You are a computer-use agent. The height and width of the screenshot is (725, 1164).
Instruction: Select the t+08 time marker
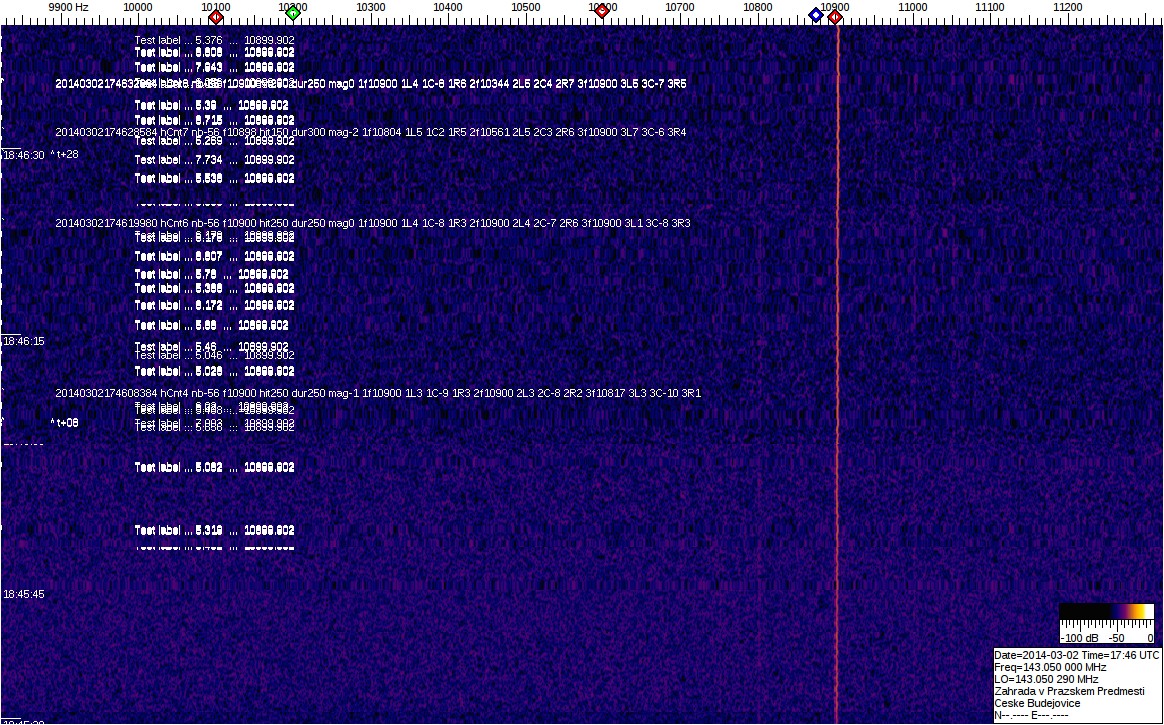(x=65, y=422)
